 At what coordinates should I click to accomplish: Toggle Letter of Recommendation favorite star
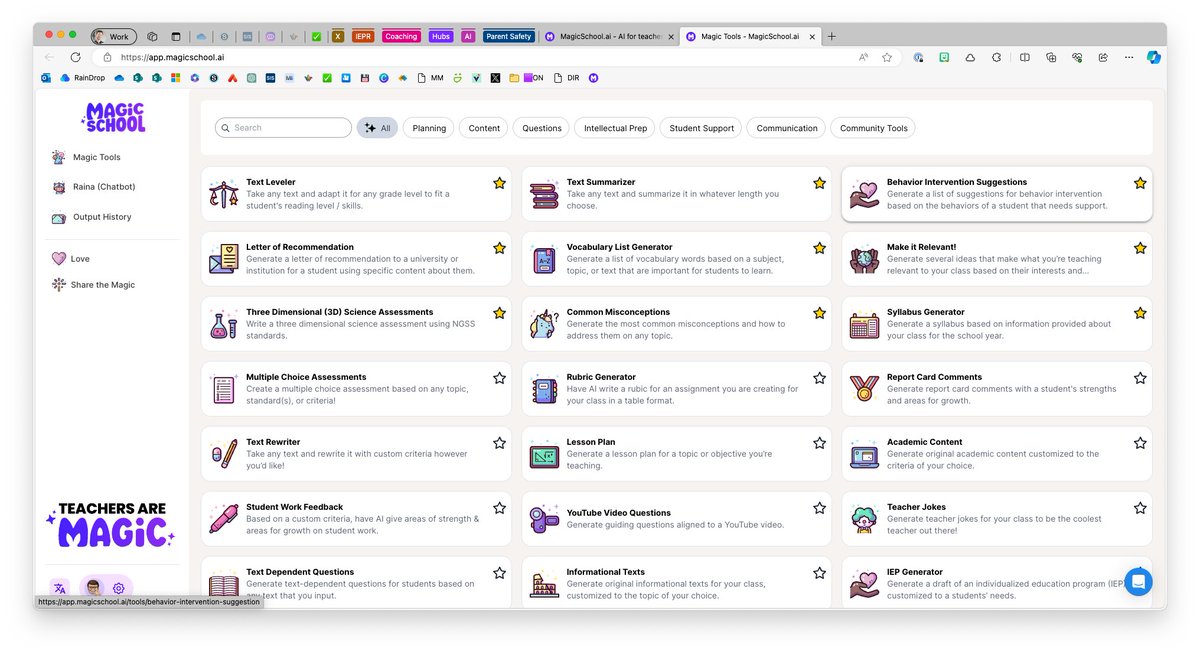(x=499, y=248)
